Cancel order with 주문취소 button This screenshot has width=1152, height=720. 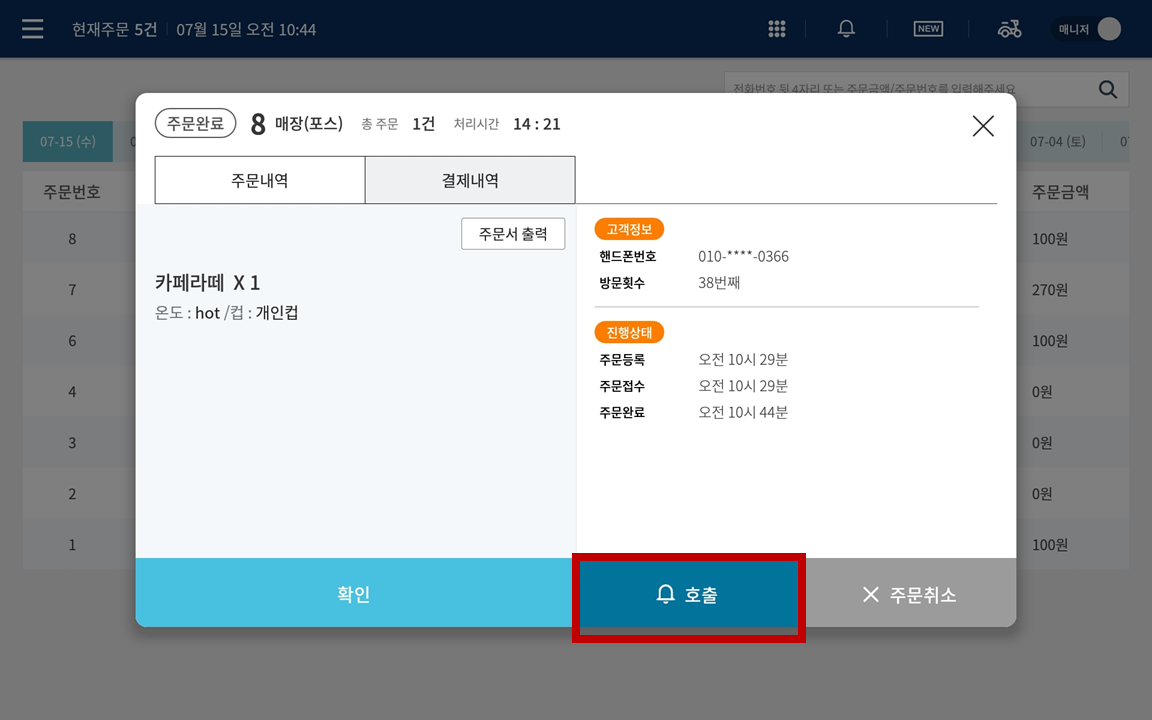click(910, 594)
